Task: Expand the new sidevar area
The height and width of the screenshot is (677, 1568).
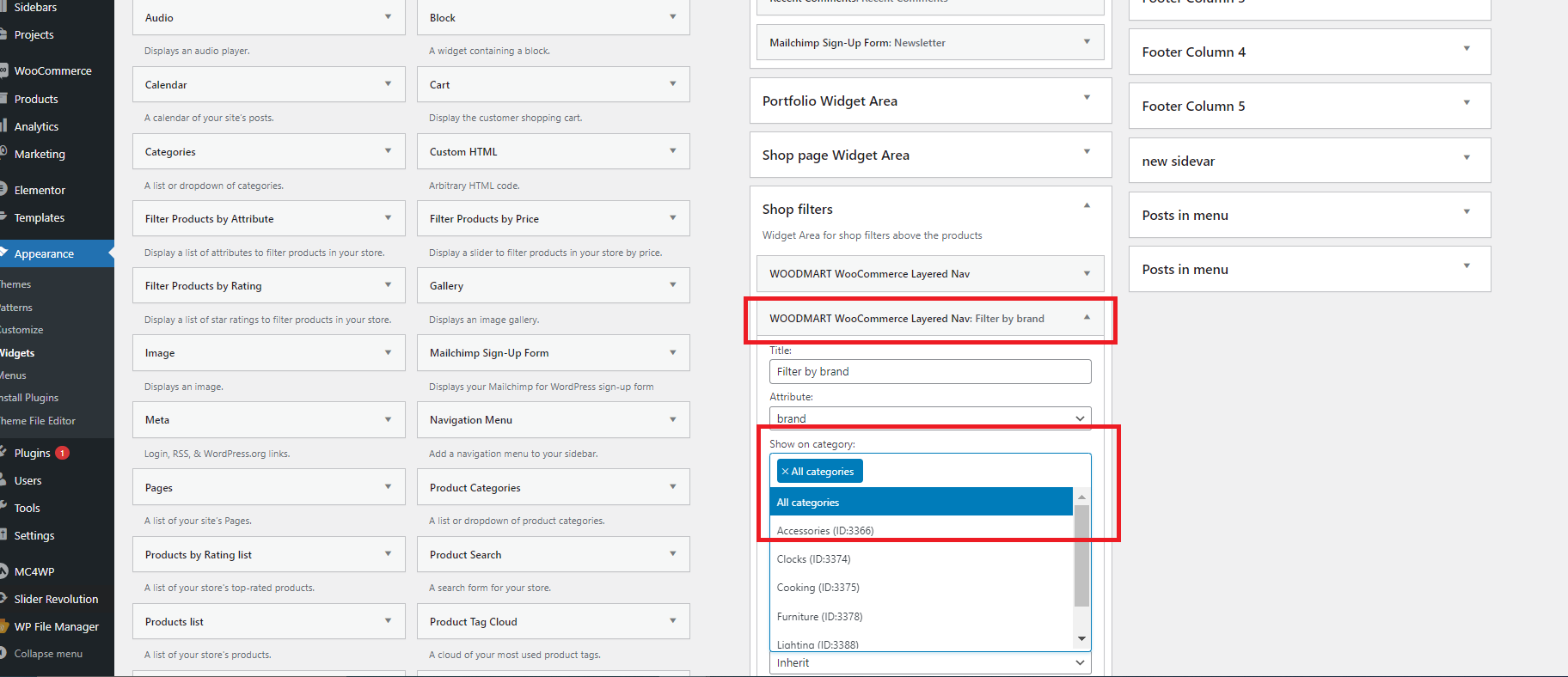Action: point(1467,158)
